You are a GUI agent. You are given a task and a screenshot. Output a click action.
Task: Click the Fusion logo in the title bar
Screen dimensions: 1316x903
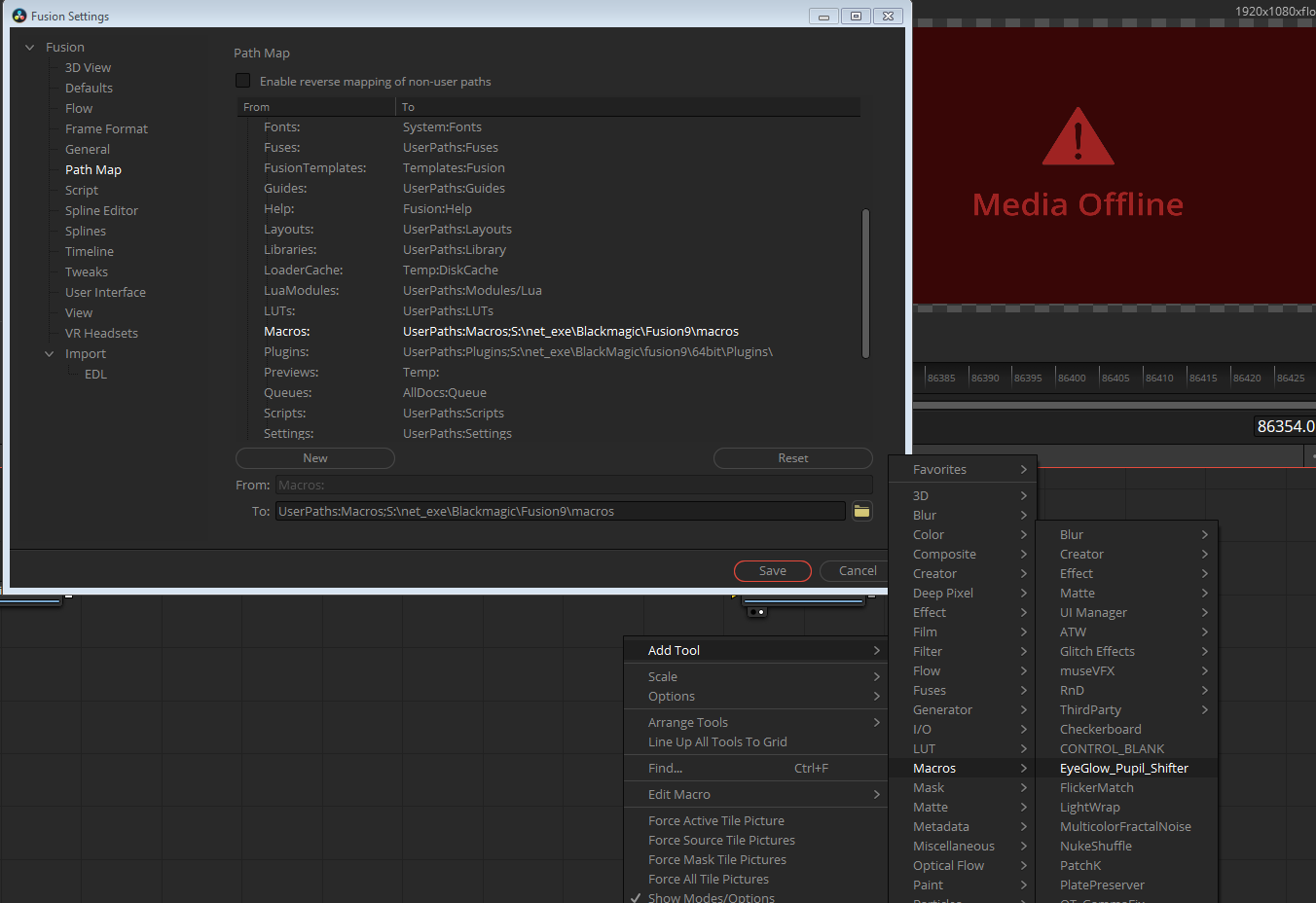[19, 16]
